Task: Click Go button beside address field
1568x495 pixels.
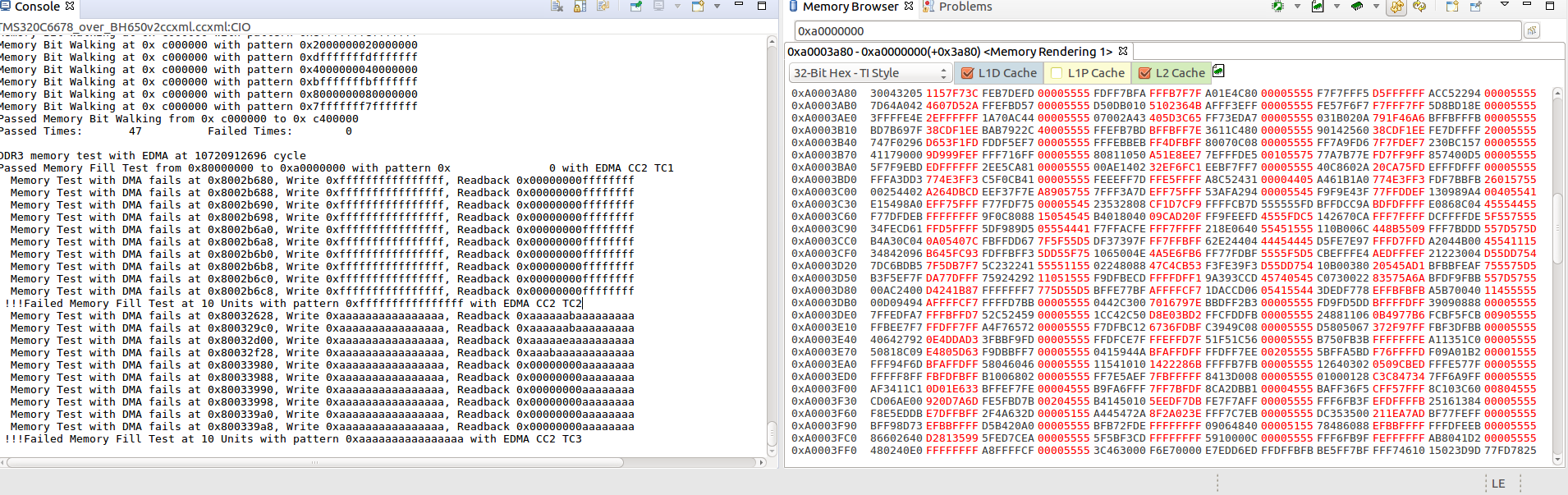Action: pyautogui.click(x=1531, y=30)
